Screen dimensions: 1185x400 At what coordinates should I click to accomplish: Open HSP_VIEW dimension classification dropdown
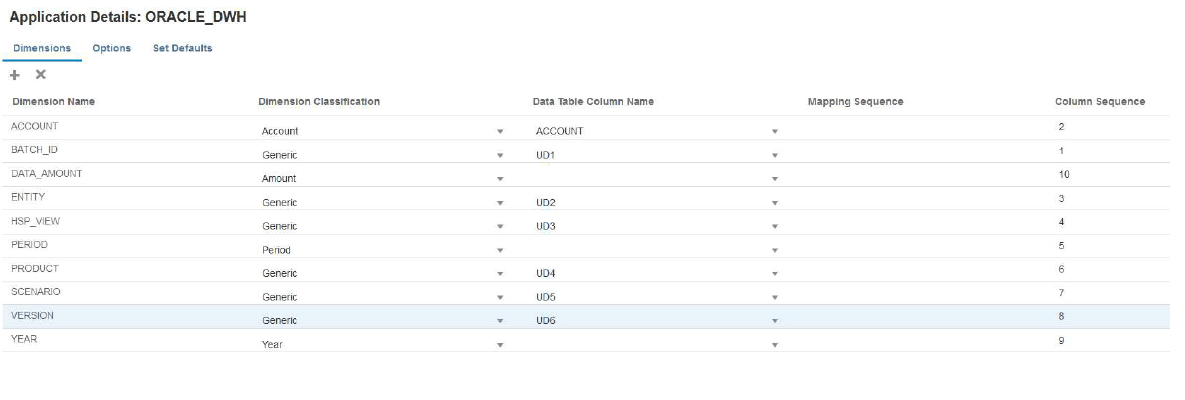499,226
